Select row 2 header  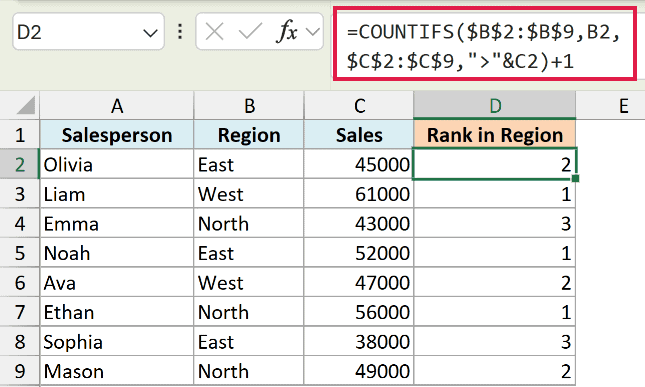pos(20,164)
